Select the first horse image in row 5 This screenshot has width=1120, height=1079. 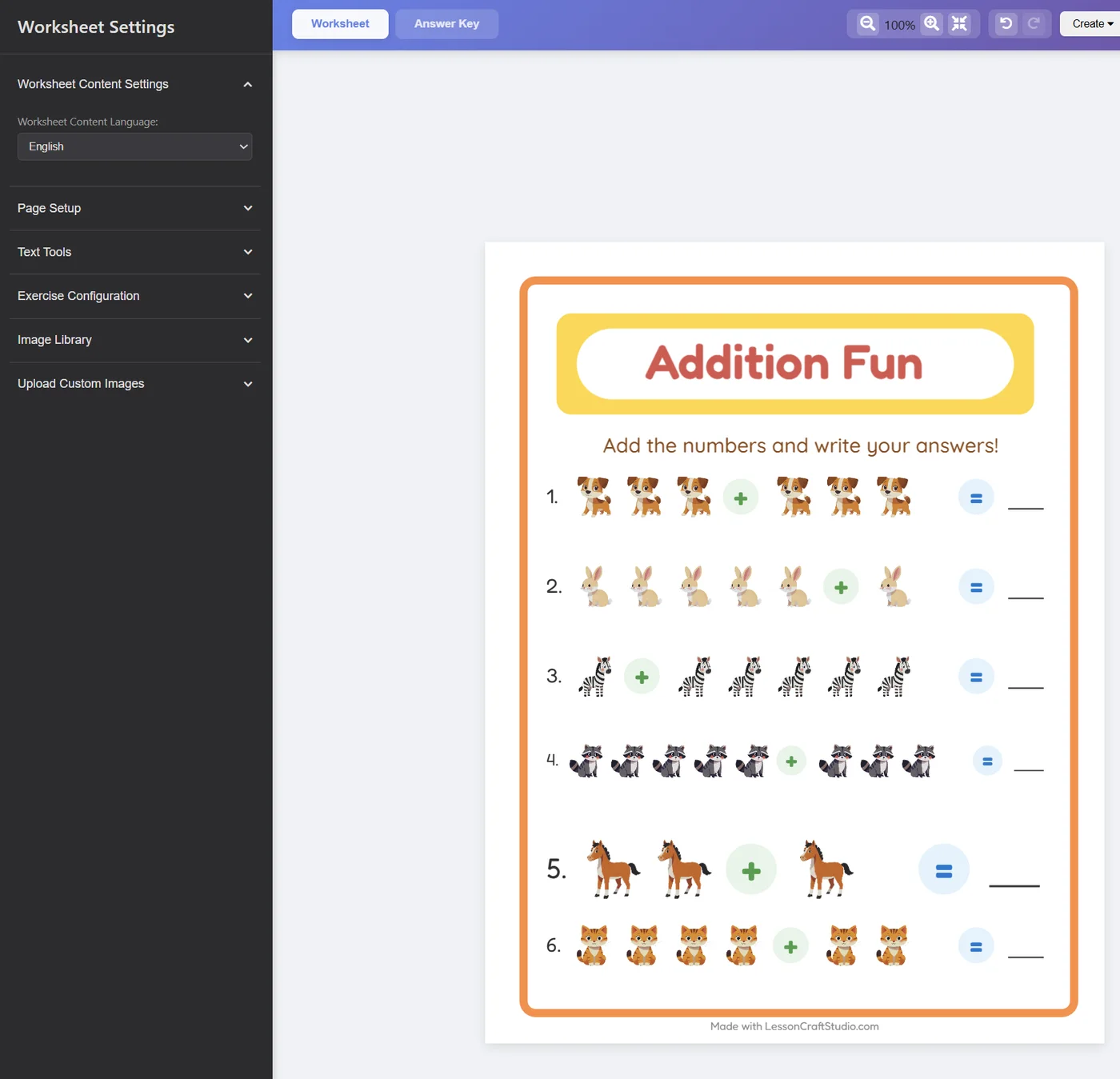tap(613, 869)
